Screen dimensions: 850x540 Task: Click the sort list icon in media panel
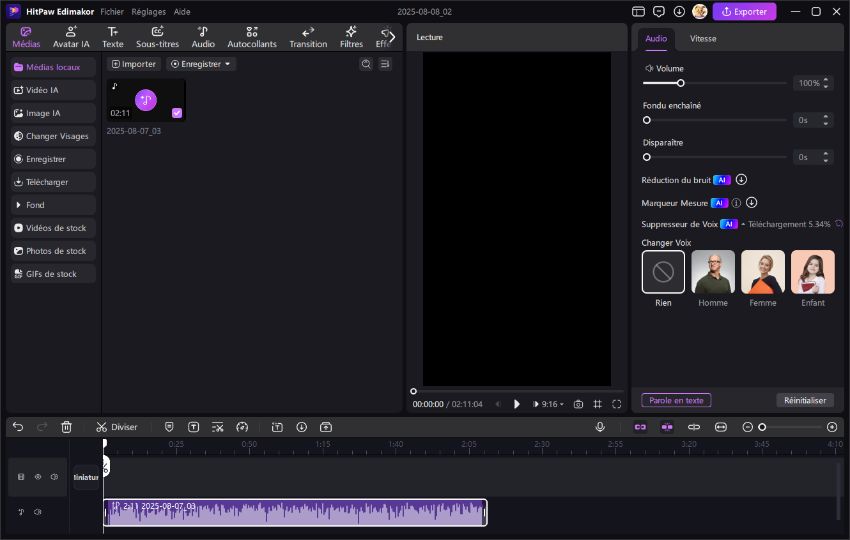385,64
